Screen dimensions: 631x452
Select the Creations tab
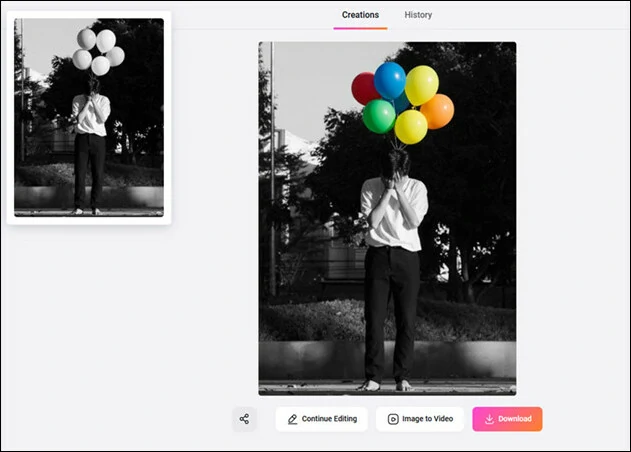[x=360, y=15]
